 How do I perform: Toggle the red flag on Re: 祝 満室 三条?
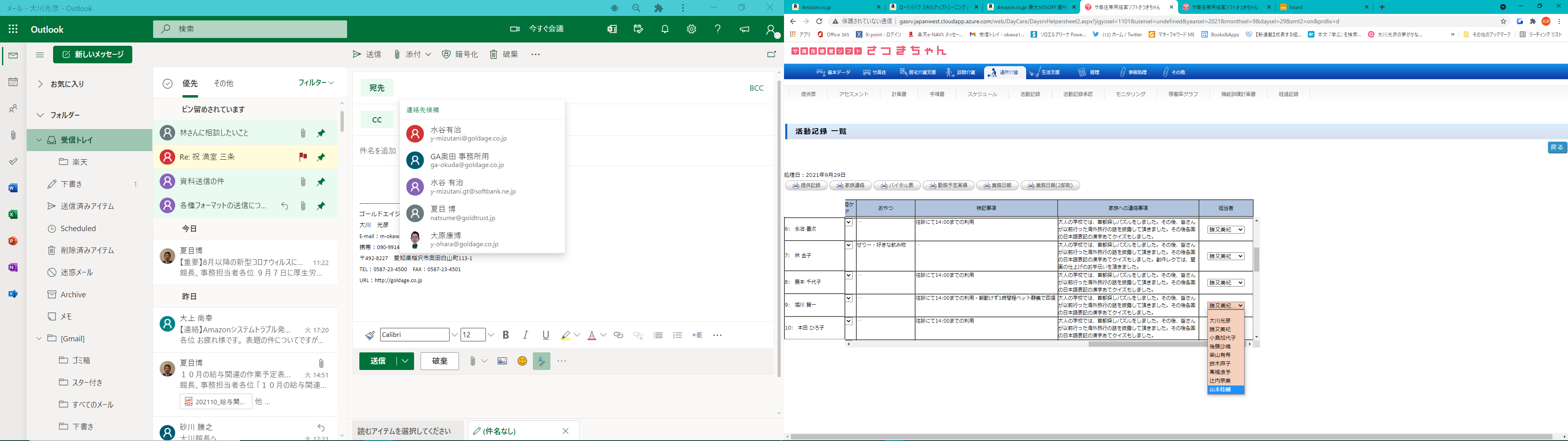click(303, 157)
